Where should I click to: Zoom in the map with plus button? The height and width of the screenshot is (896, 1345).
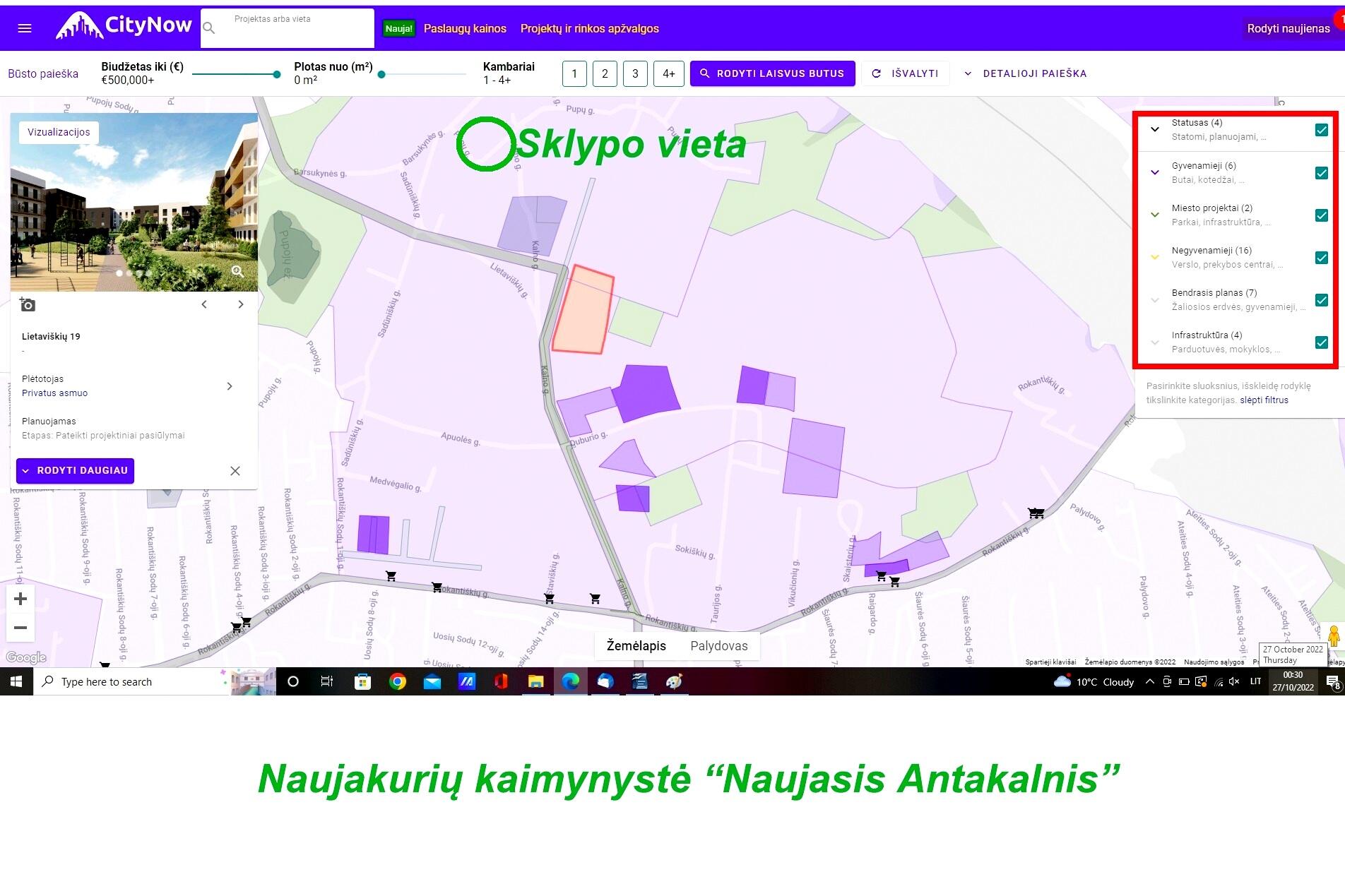pos(20,599)
